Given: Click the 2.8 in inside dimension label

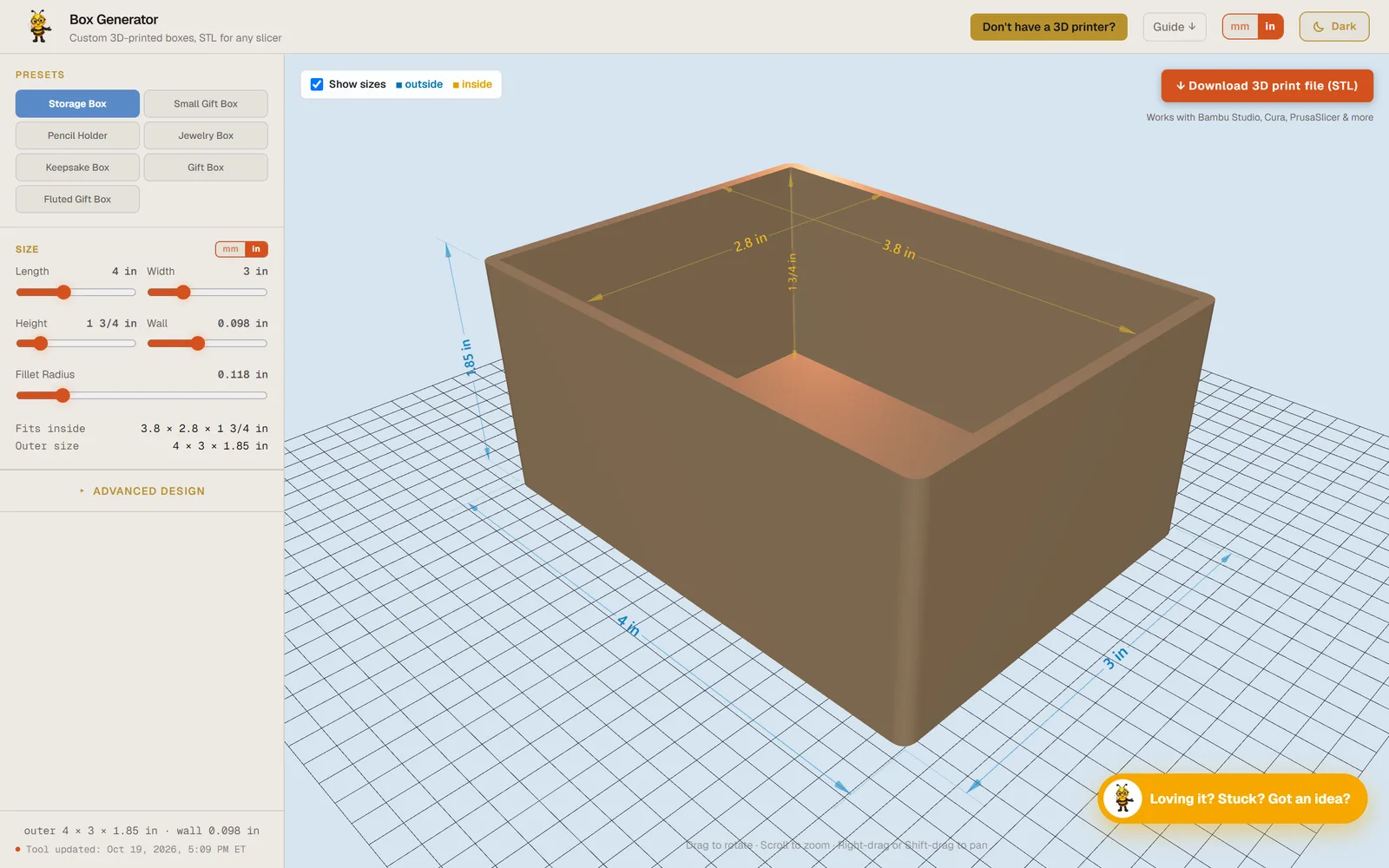Looking at the screenshot, I should pos(750,242).
